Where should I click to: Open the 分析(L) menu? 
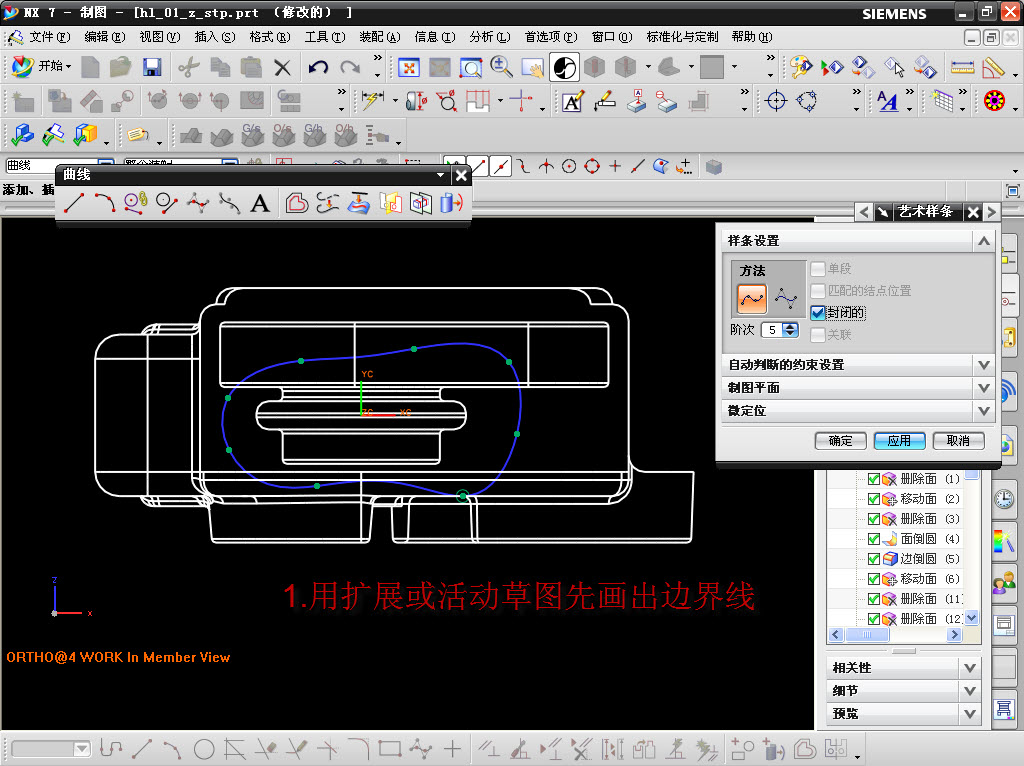490,37
